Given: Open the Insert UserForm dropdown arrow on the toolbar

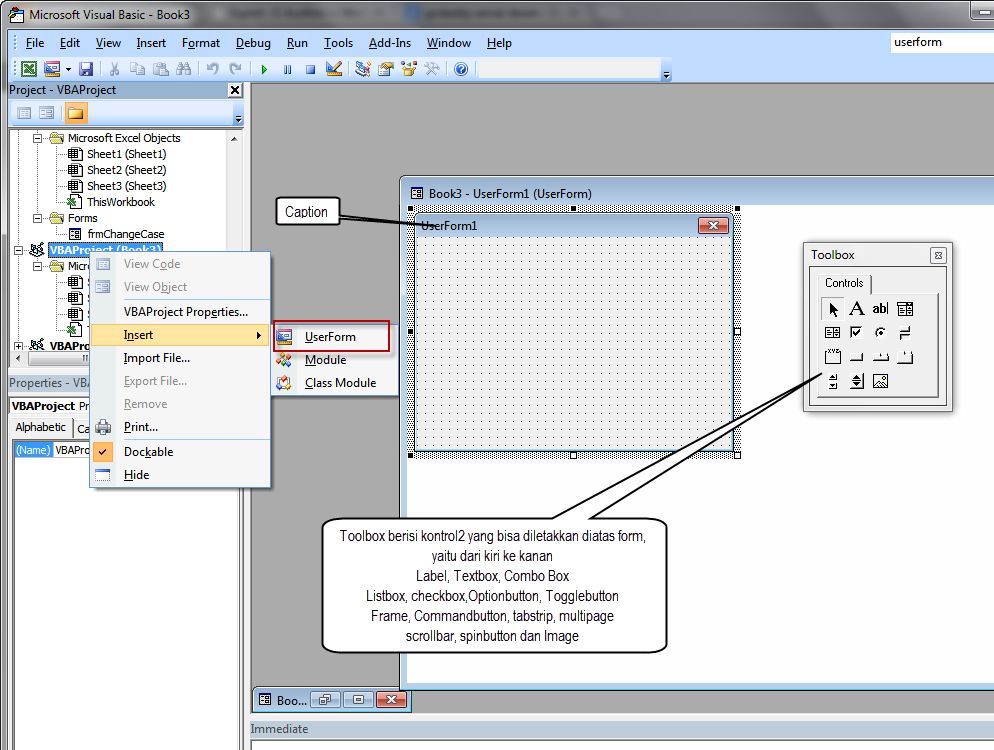Looking at the screenshot, I should (66, 68).
